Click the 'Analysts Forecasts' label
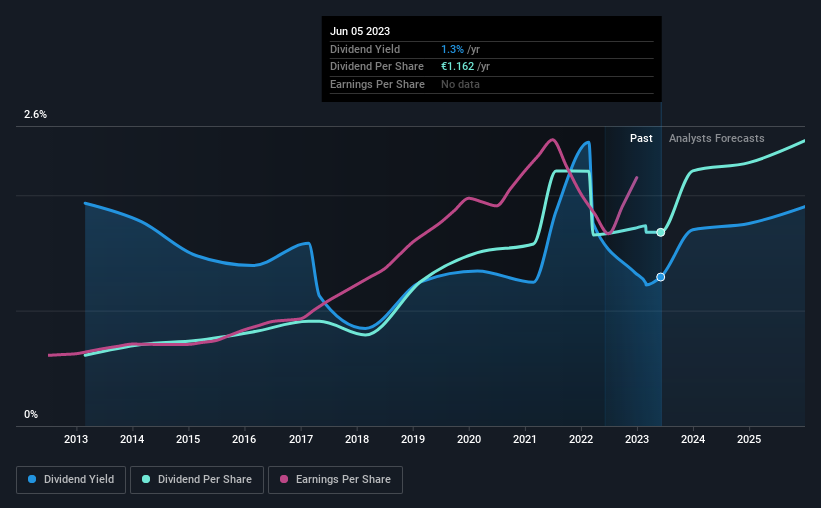 pyautogui.click(x=716, y=138)
